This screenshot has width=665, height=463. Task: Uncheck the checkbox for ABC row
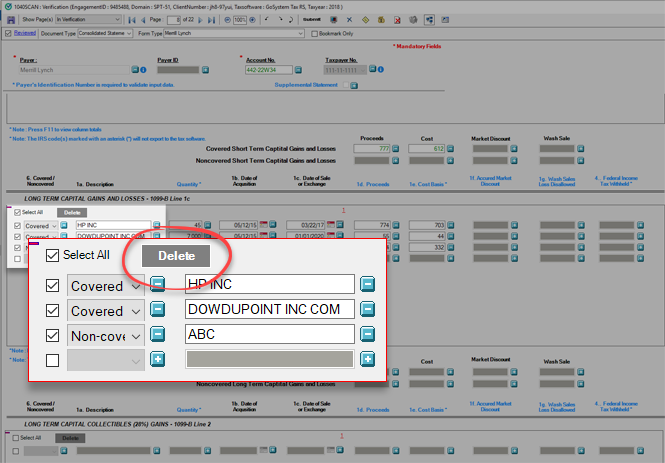[x=53, y=334]
